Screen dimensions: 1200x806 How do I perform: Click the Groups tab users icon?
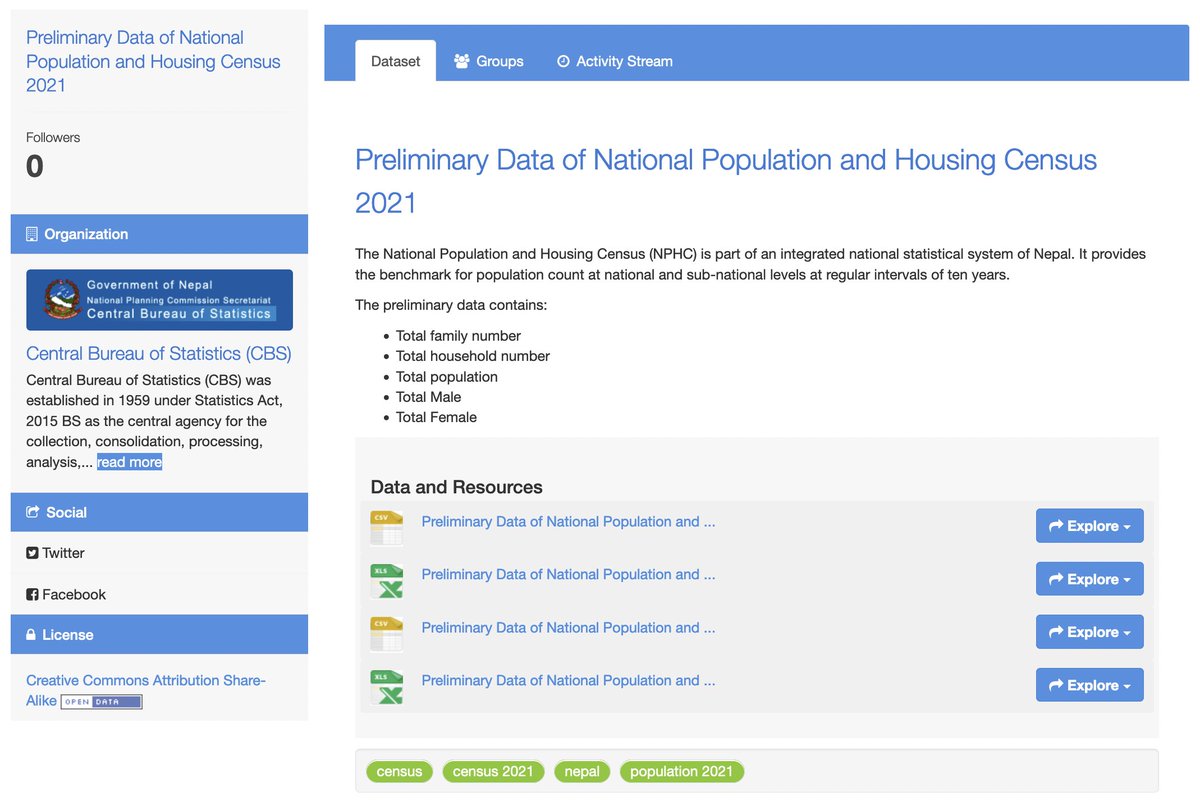pos(462,61)
